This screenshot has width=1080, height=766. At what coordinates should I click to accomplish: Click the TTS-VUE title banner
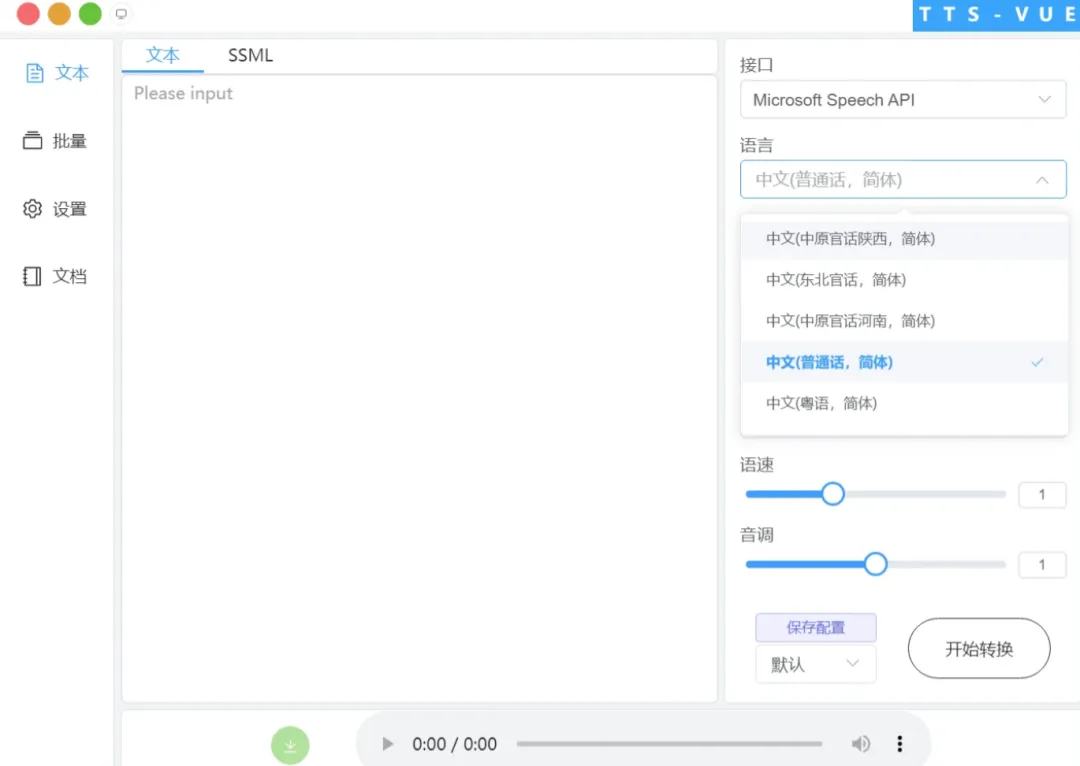coord(996,15)
